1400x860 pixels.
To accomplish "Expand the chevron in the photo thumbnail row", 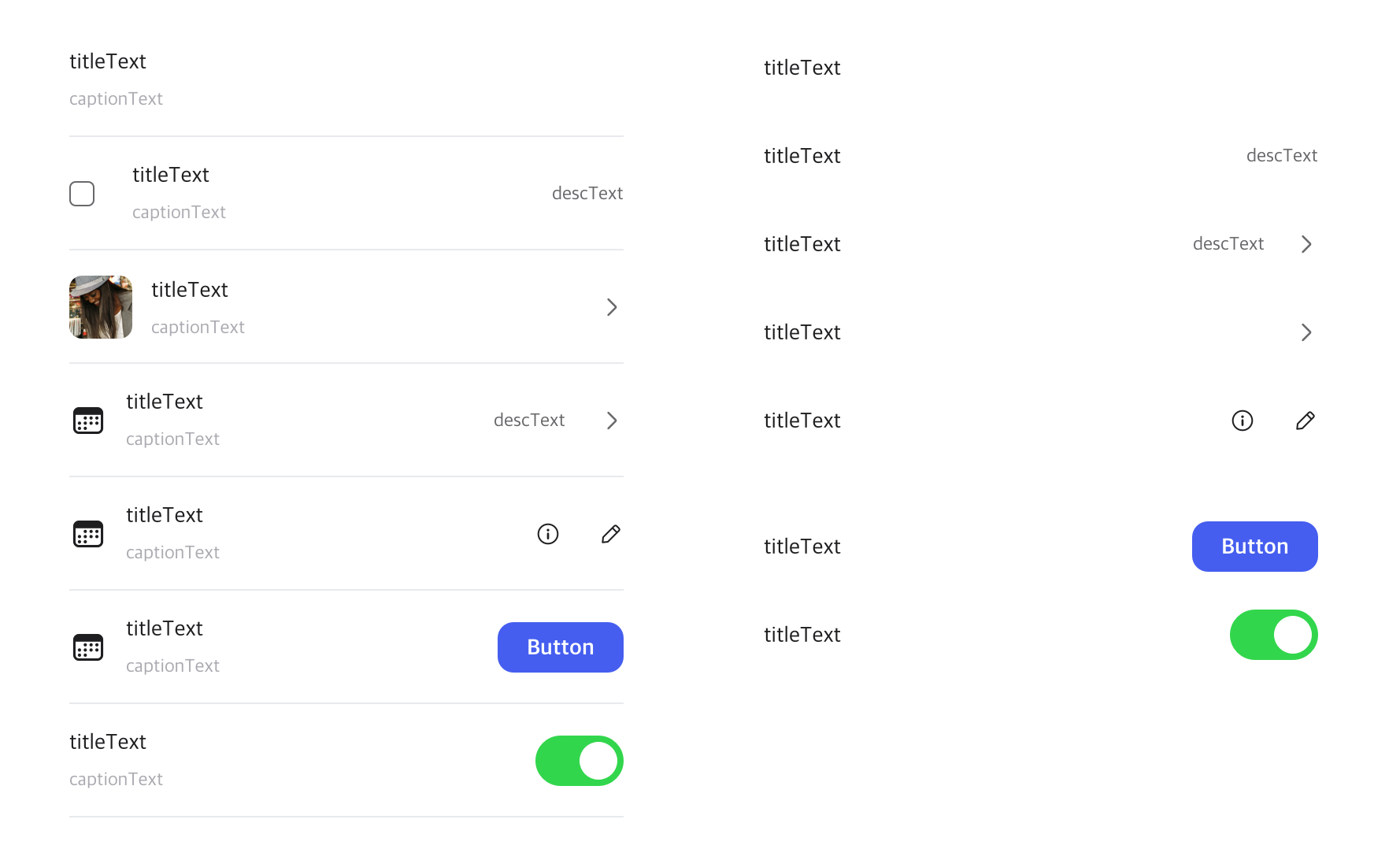I will pos(612,307).
